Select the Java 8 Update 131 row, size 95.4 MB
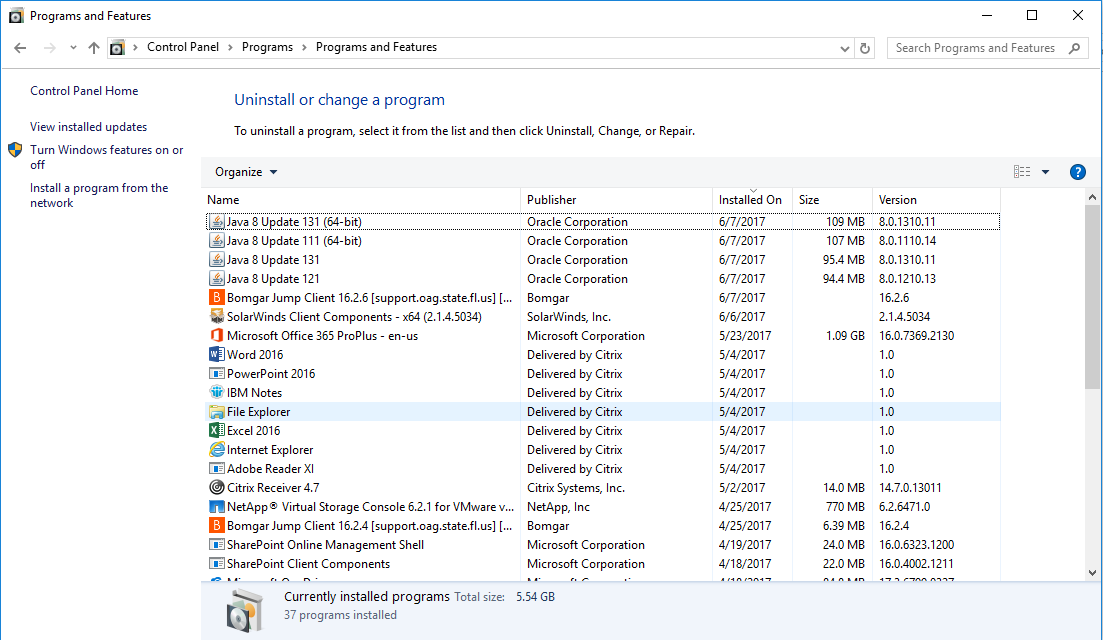 click(x=603, y=260)
